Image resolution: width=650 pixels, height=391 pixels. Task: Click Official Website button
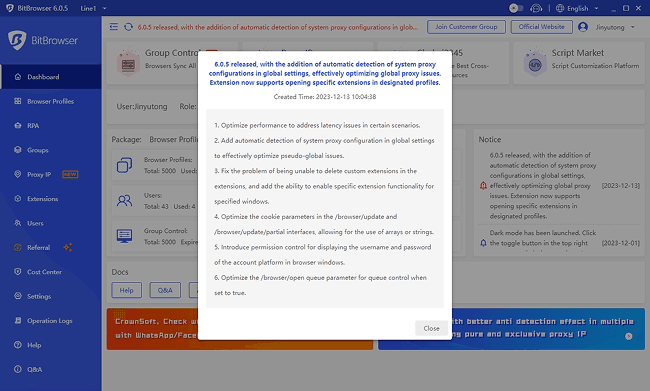pyautogui.click(x=541, y=27)
